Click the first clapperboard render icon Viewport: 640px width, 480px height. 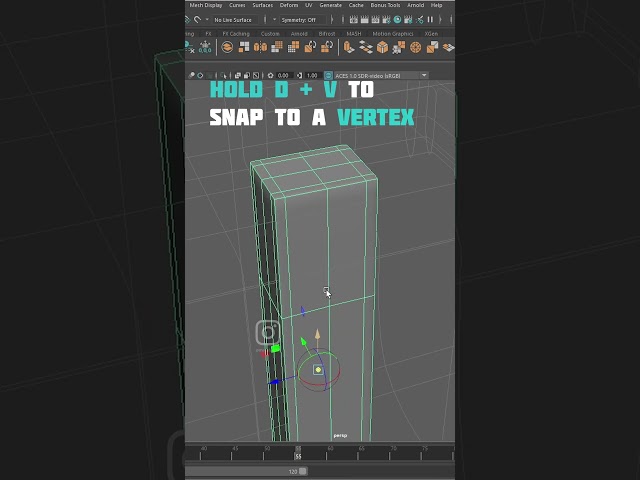(353, 20)
